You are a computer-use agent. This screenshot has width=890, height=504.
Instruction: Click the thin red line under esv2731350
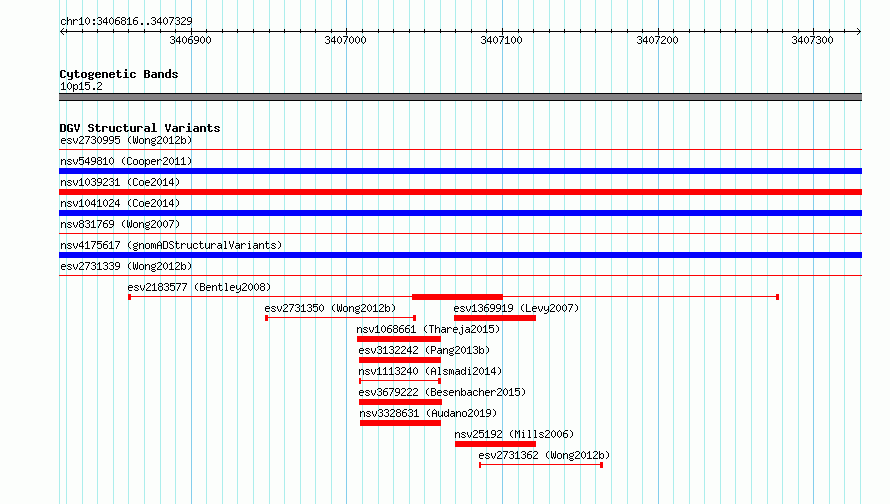click(x=341, y=318)
